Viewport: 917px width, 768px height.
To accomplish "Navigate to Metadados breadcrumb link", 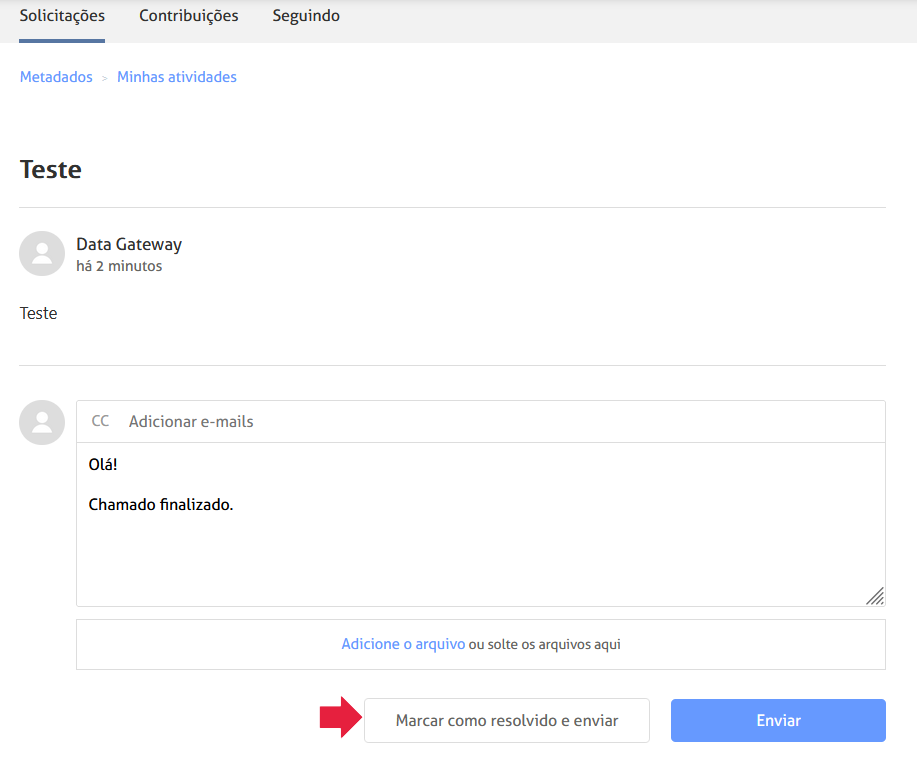I will point(56,77).
